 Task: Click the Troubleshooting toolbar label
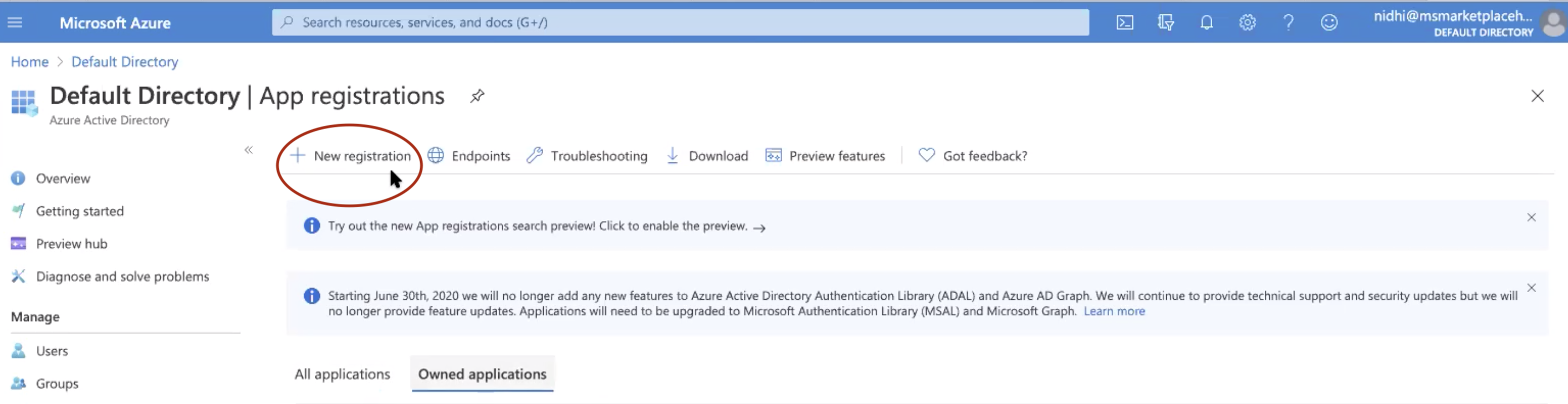(x=599, y=156)
